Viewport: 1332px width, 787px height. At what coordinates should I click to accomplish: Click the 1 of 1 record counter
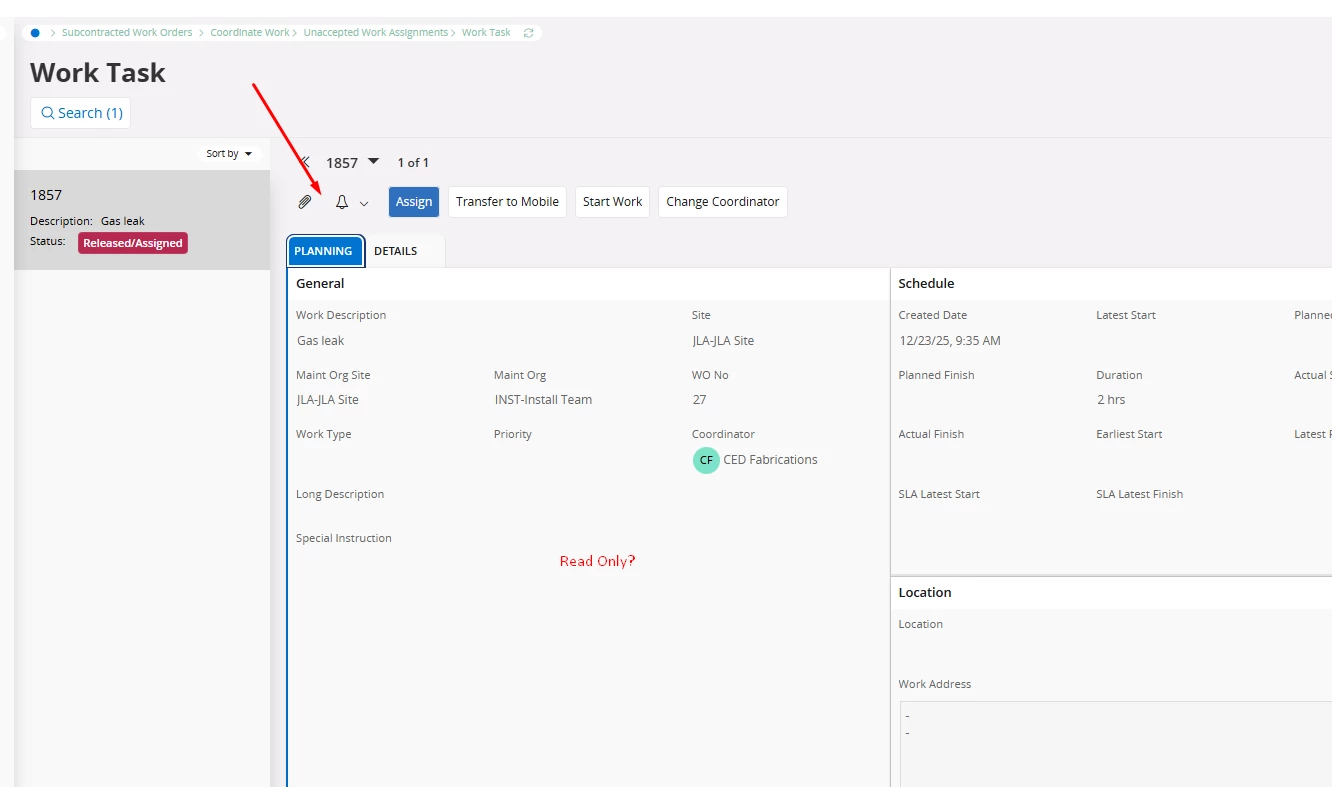pyautogui.click(x=413, y=163)
